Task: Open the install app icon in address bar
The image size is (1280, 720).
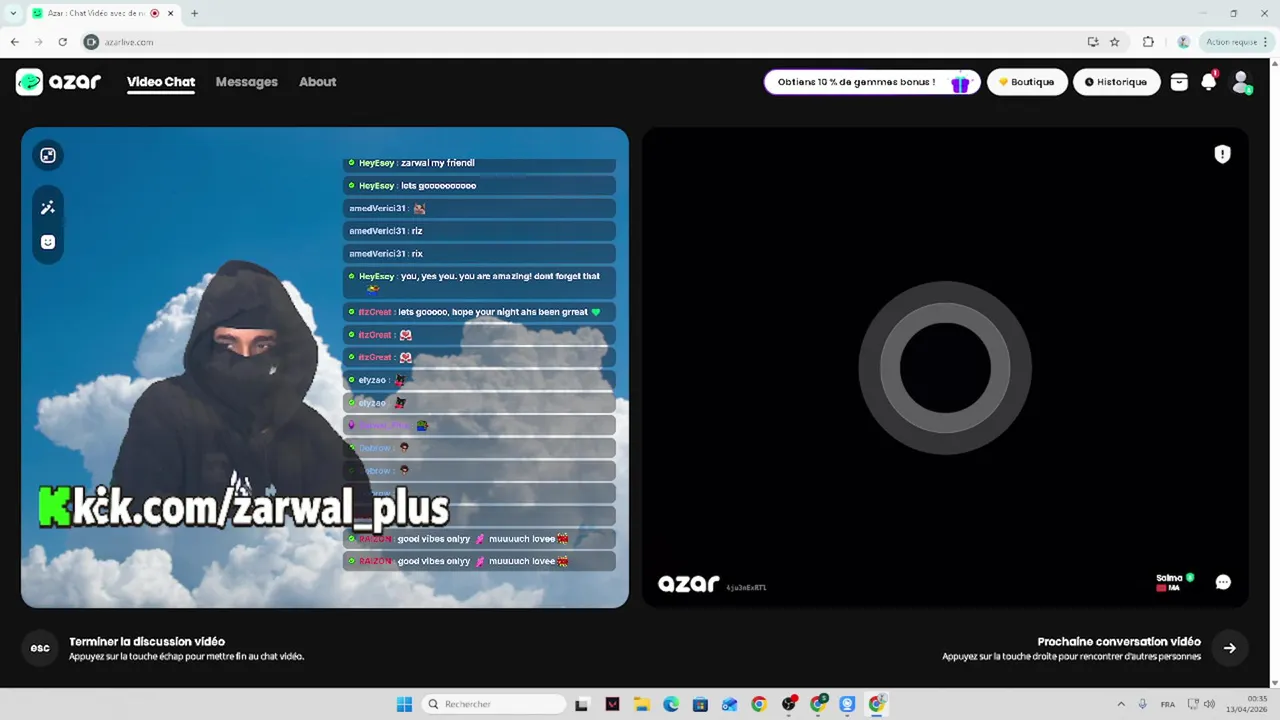Action: point(1092,42)
